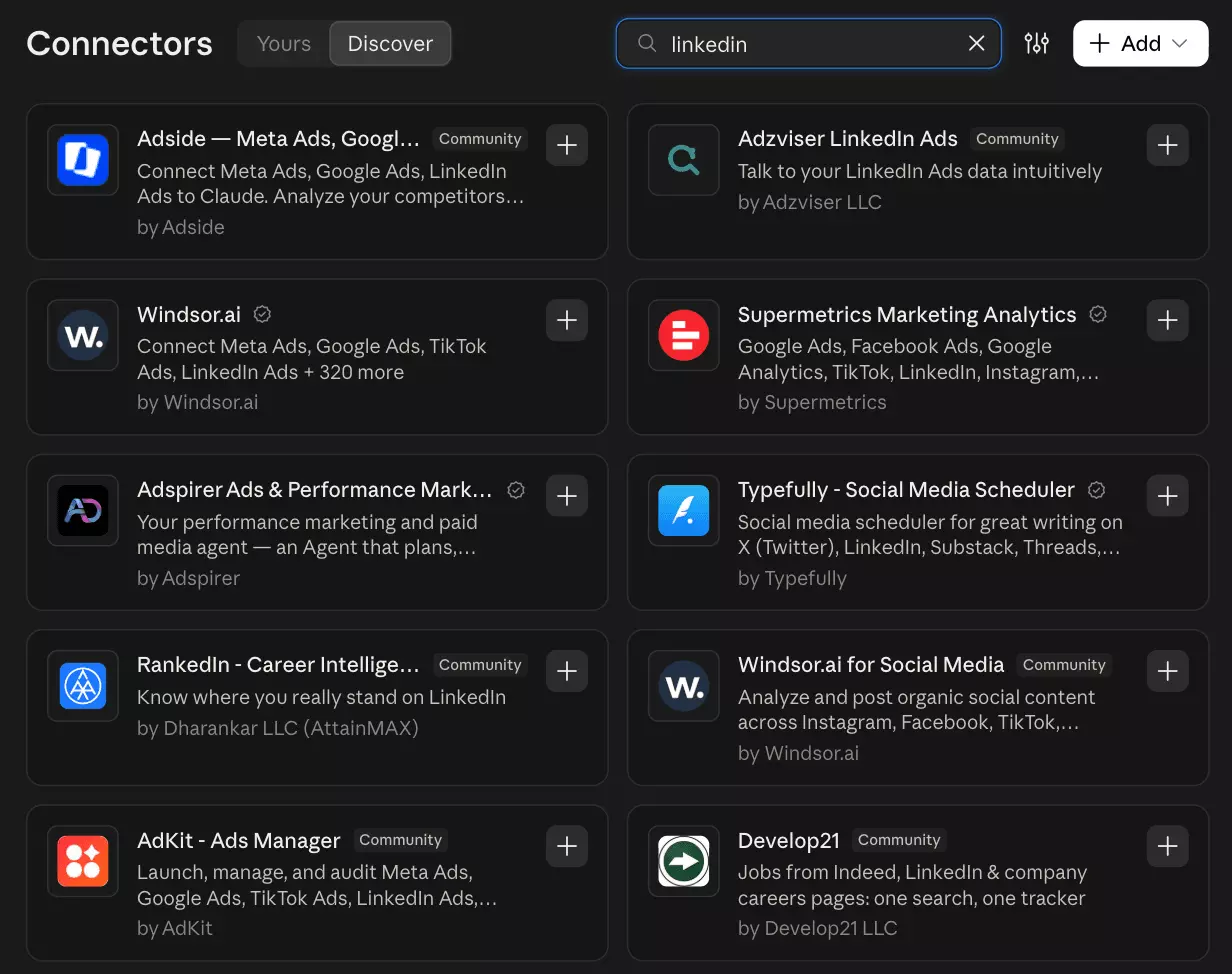Open Typefully - Social Media Scheduler title
The height and width of the screenshot is (974, 1232).
(906, 490)
